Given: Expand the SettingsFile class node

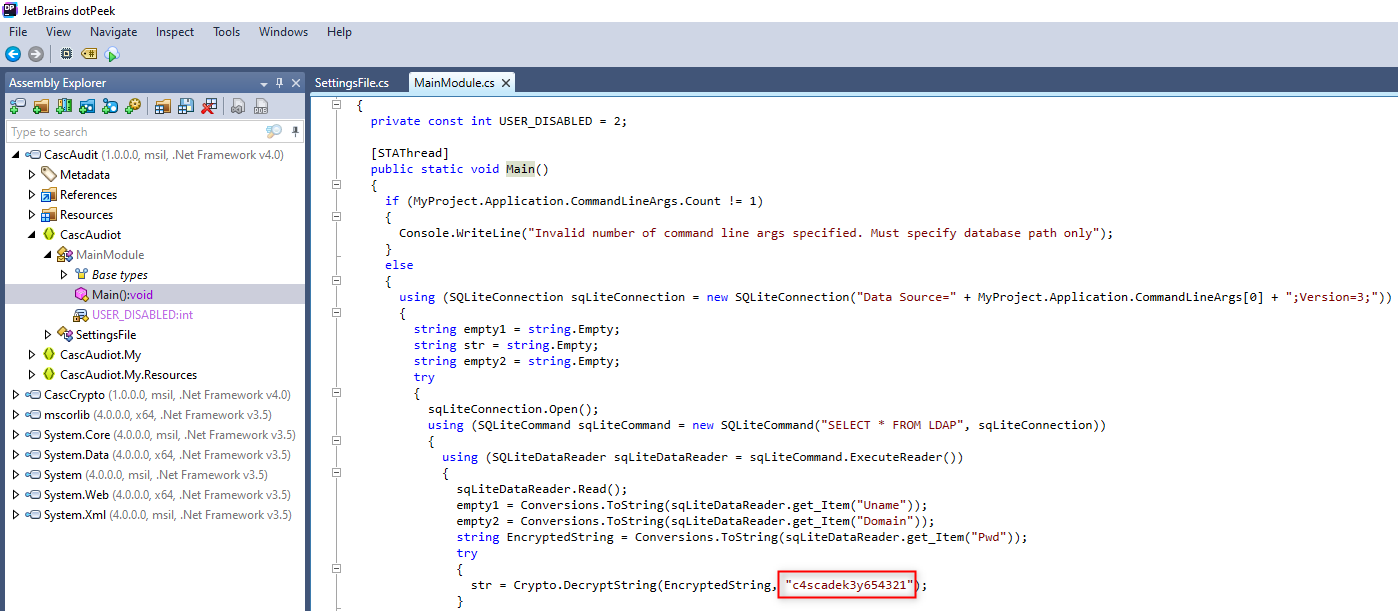Looking at the screenshot, I should (48, 335).
